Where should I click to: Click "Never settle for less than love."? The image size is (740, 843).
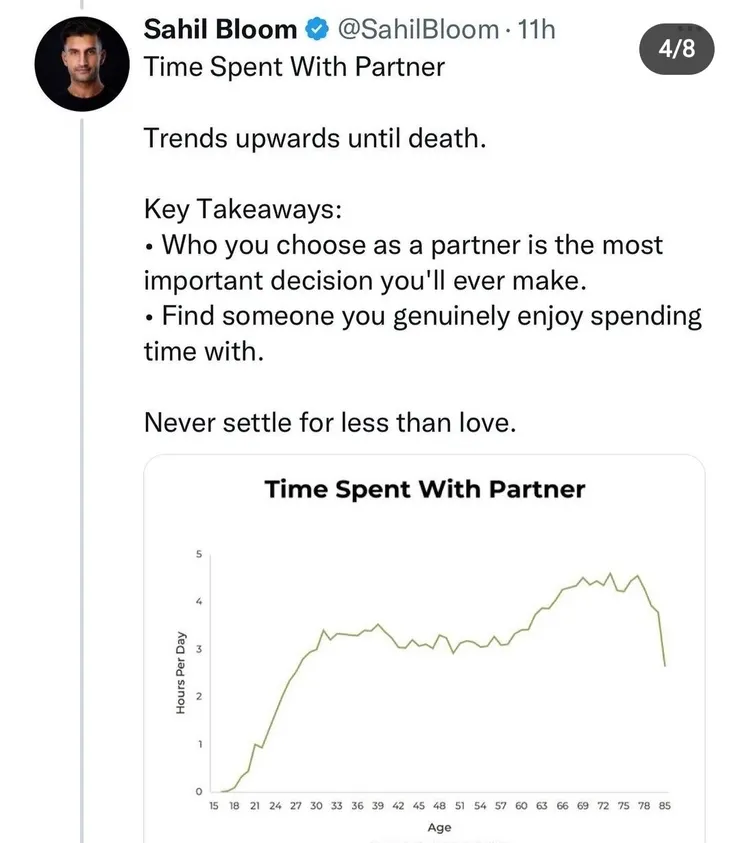pyautogui.click(x=330, y=423)
